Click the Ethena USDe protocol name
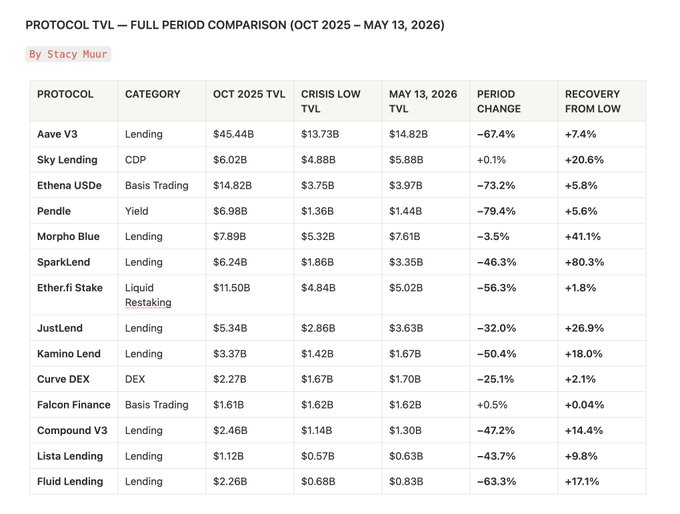This screenshot has height=514, width=680. click(69, 185)
